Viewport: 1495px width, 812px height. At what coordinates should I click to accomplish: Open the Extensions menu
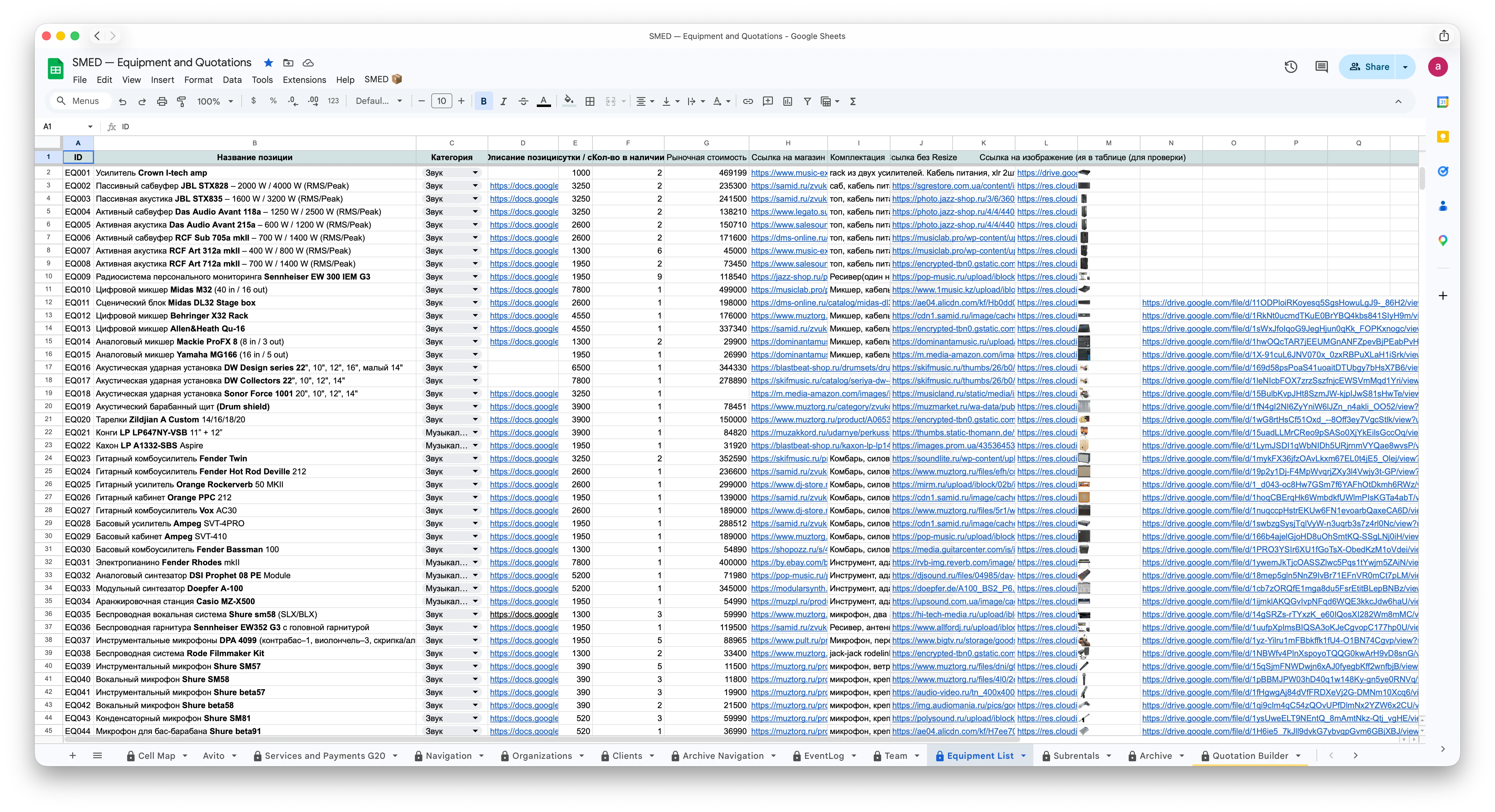pyautogui.click(x=304, y=80)
